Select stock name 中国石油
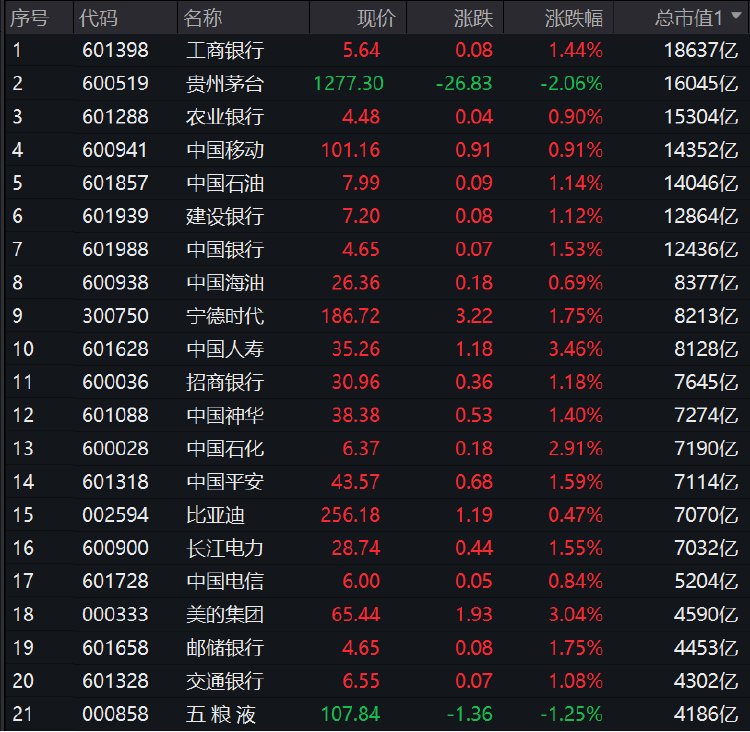The height and width of the screenshot is (732, 750). 225,183
